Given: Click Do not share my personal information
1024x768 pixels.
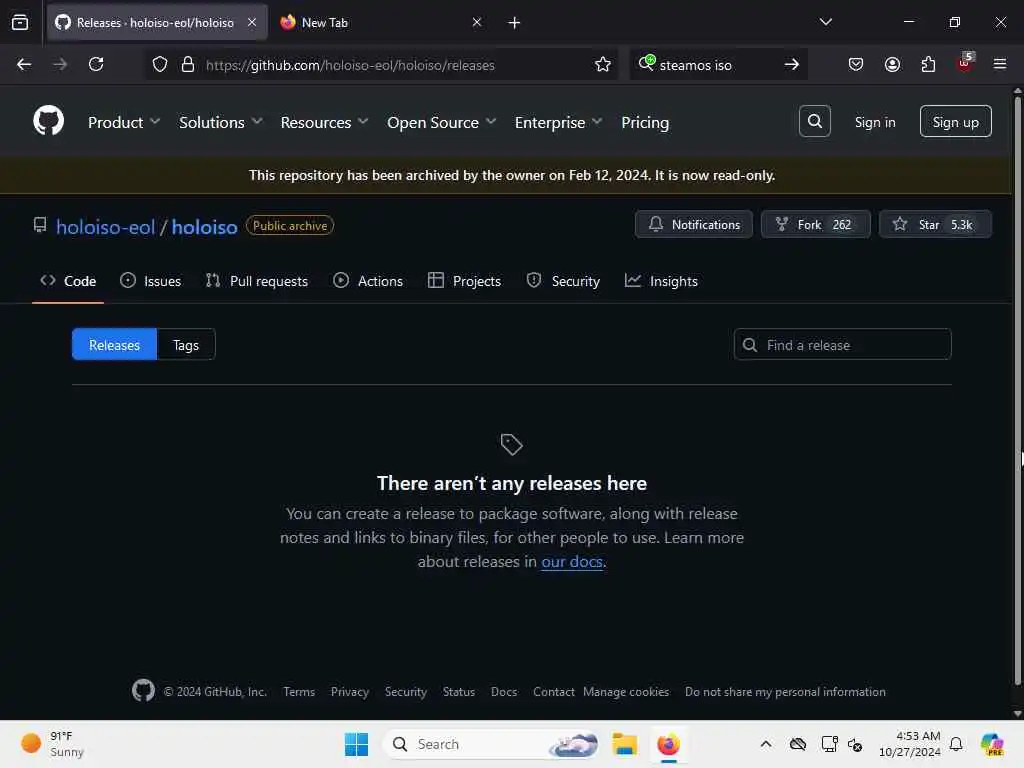Looking at the screenshot, I should pyautogui.click(x=785, y=692).
